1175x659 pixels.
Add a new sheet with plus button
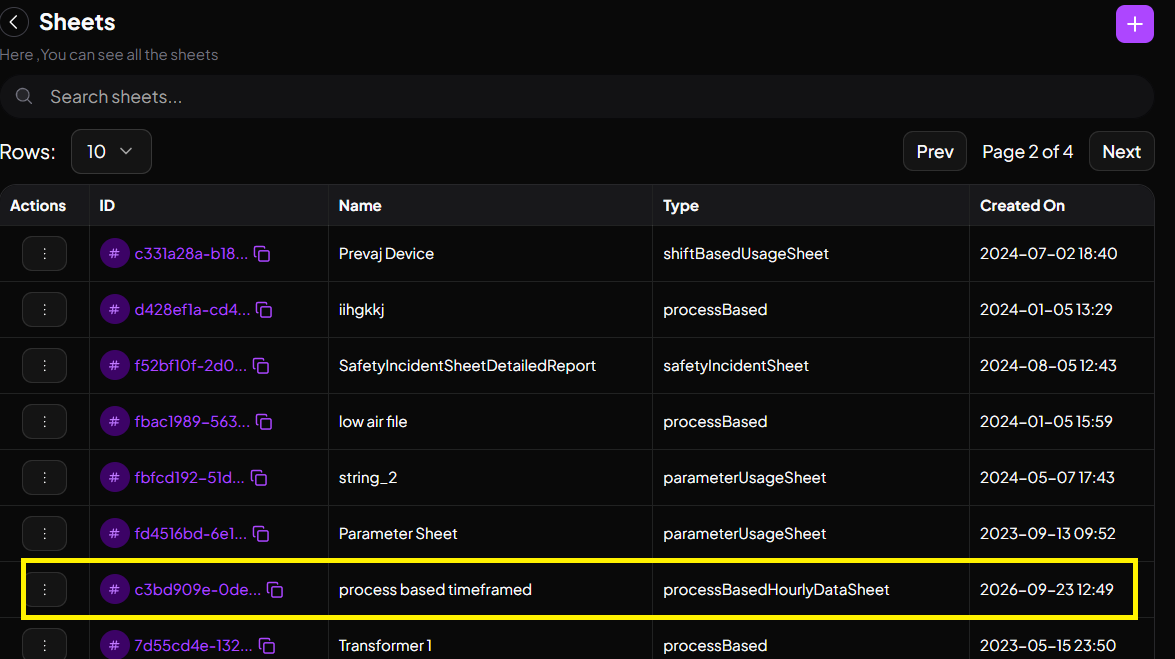point(1135,24)
